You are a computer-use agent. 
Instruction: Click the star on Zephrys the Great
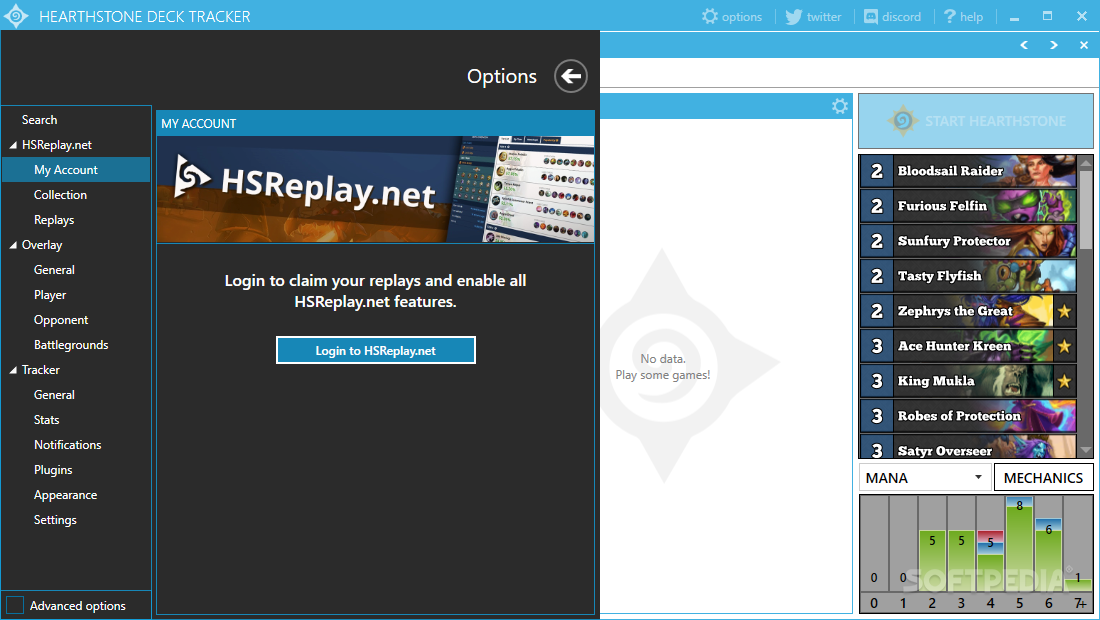[x=1064, y=311]
